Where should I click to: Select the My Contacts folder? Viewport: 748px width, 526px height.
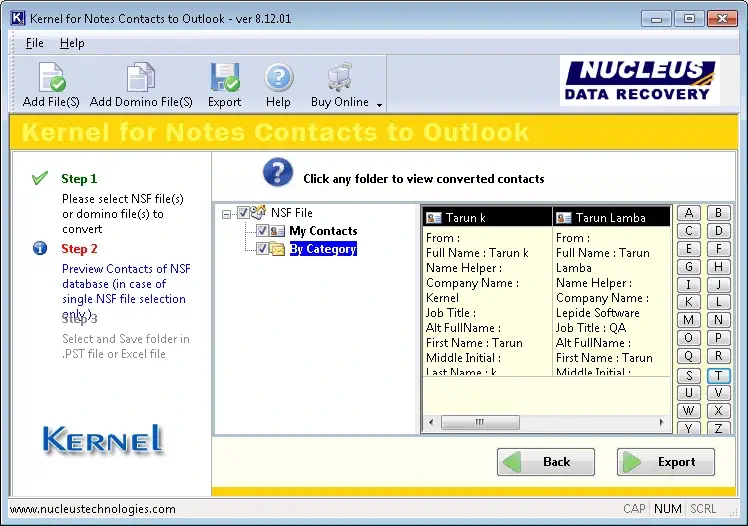(x=323, y=231)
